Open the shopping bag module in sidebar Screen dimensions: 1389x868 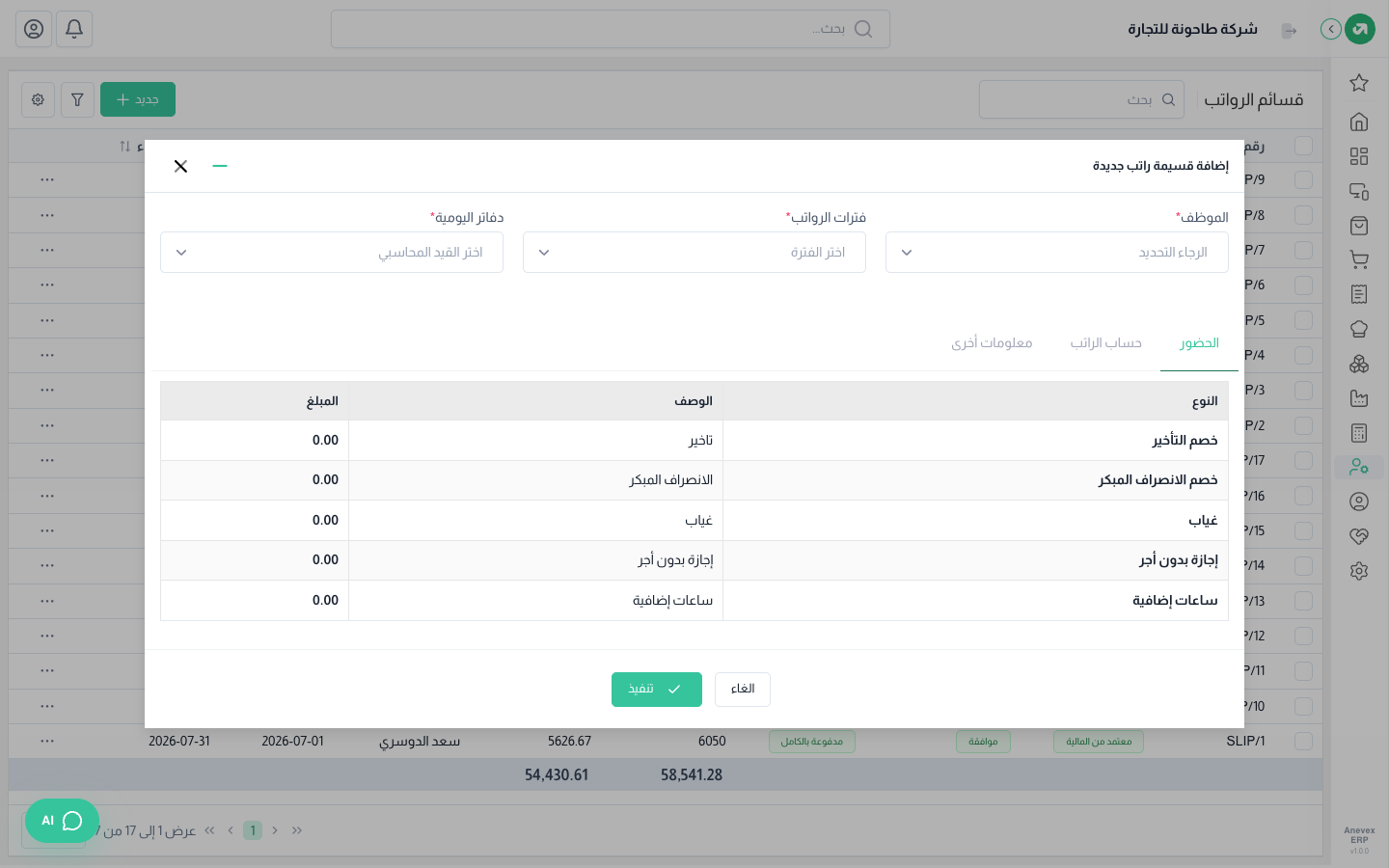[1359, 226]
